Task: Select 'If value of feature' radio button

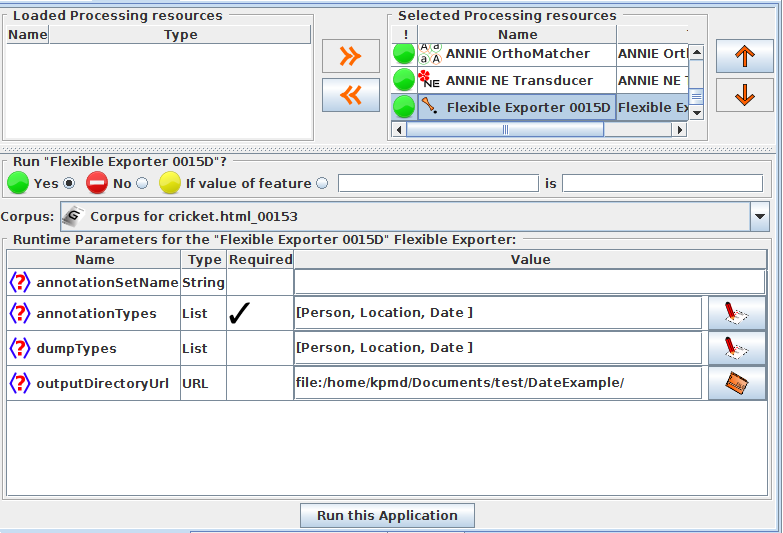Action: [322, 183]
